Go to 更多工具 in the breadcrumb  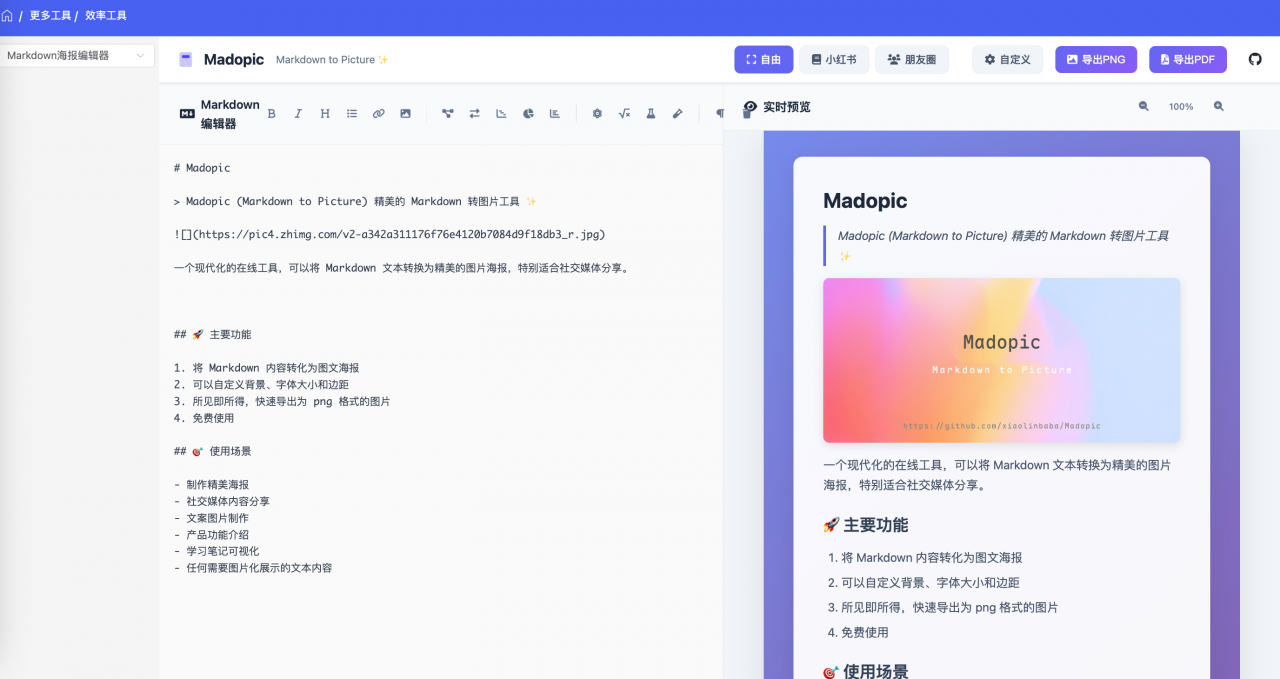[50, 16]
